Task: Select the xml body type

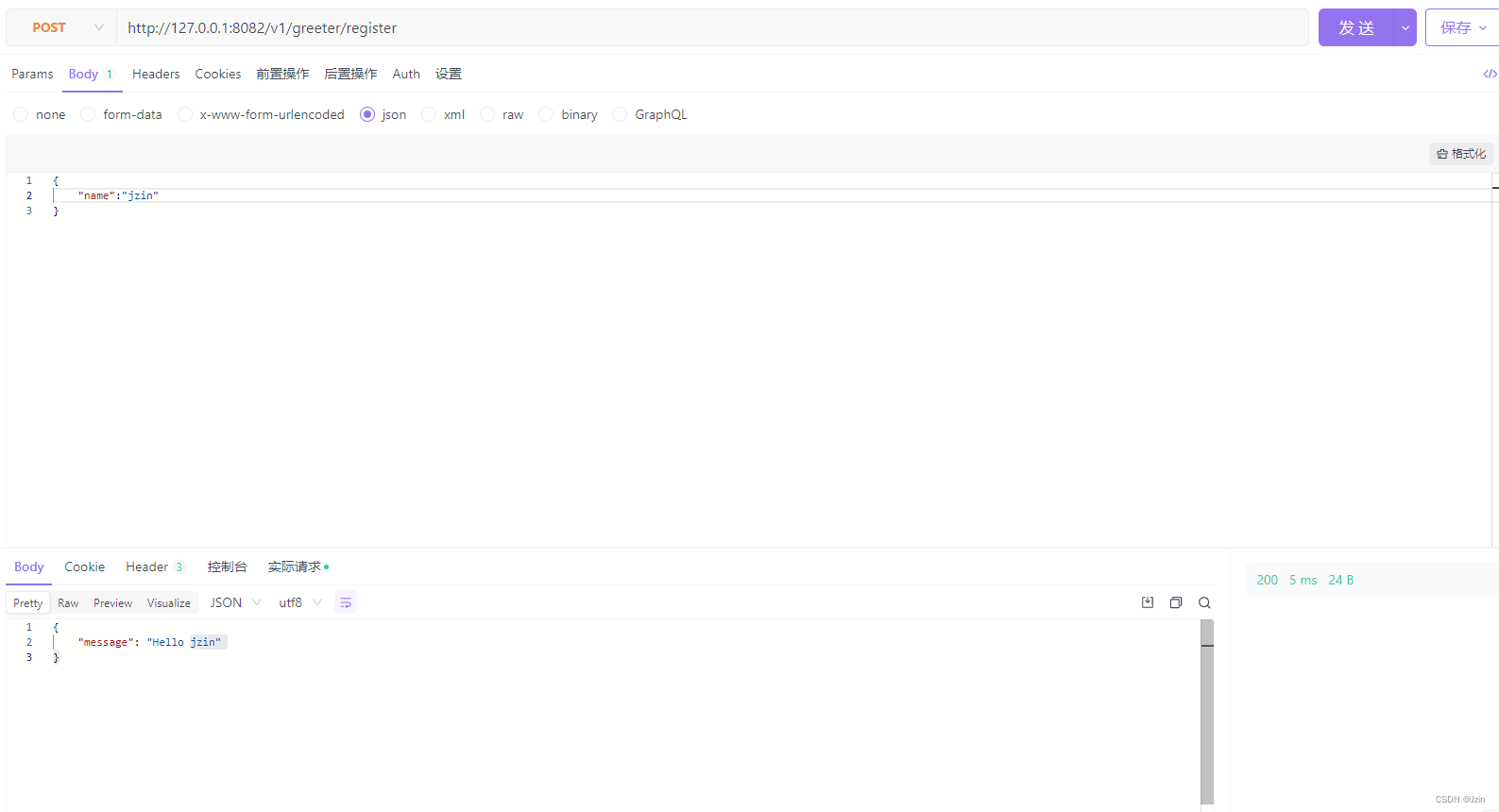Action: coord(429,114)
